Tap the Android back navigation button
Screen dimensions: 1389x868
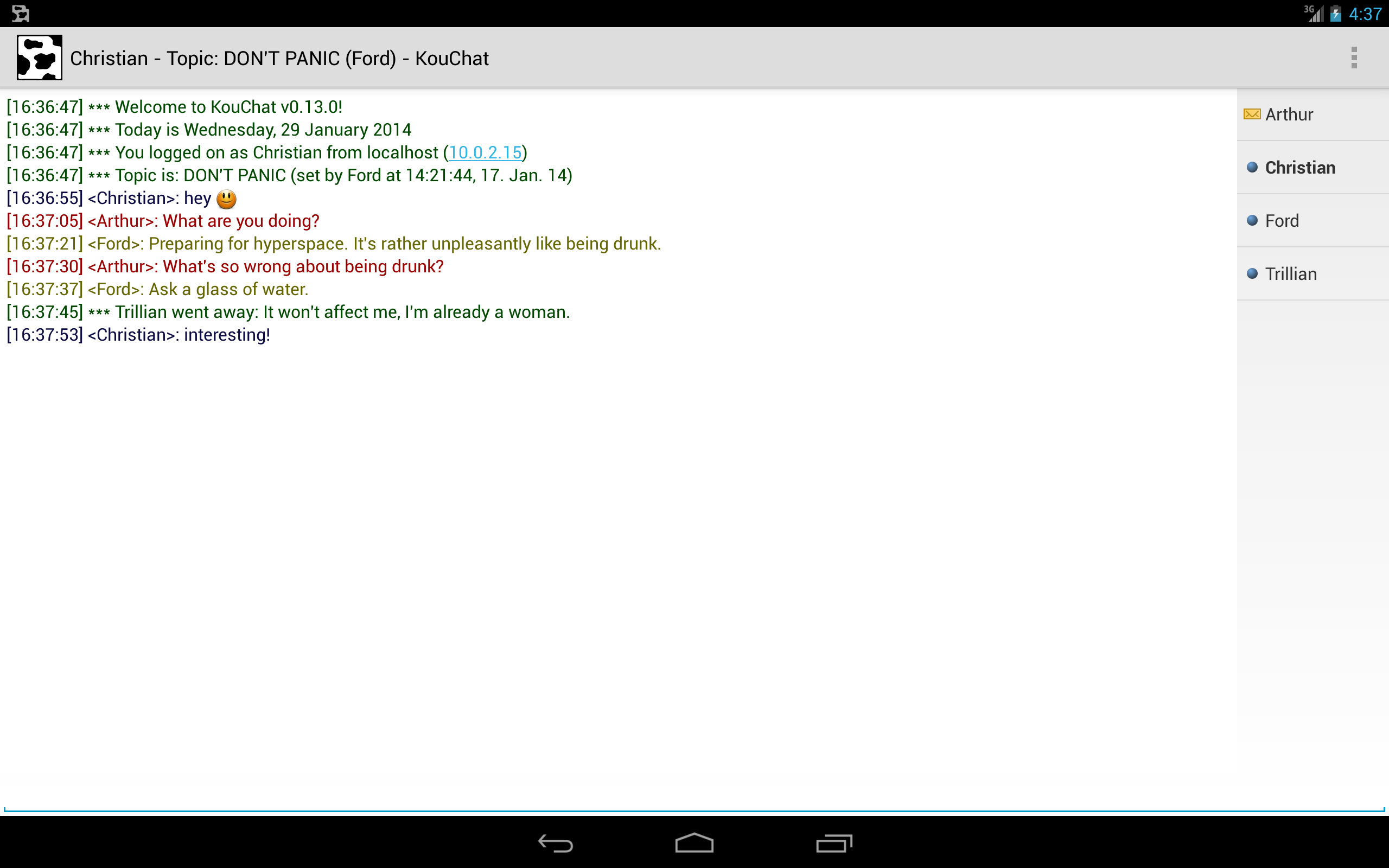[555, 843]
